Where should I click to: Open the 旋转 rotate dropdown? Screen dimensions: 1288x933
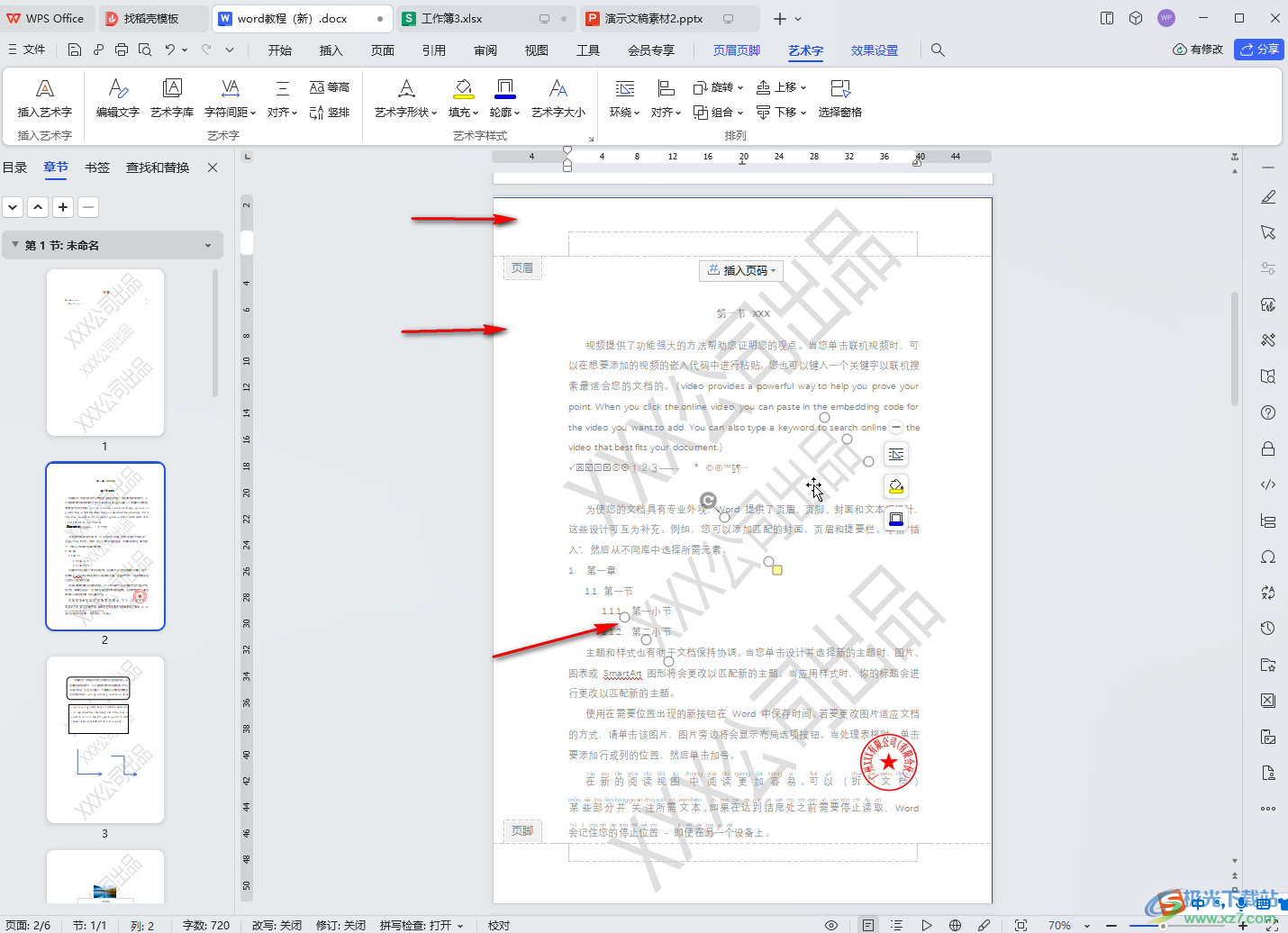click(718, 87)
